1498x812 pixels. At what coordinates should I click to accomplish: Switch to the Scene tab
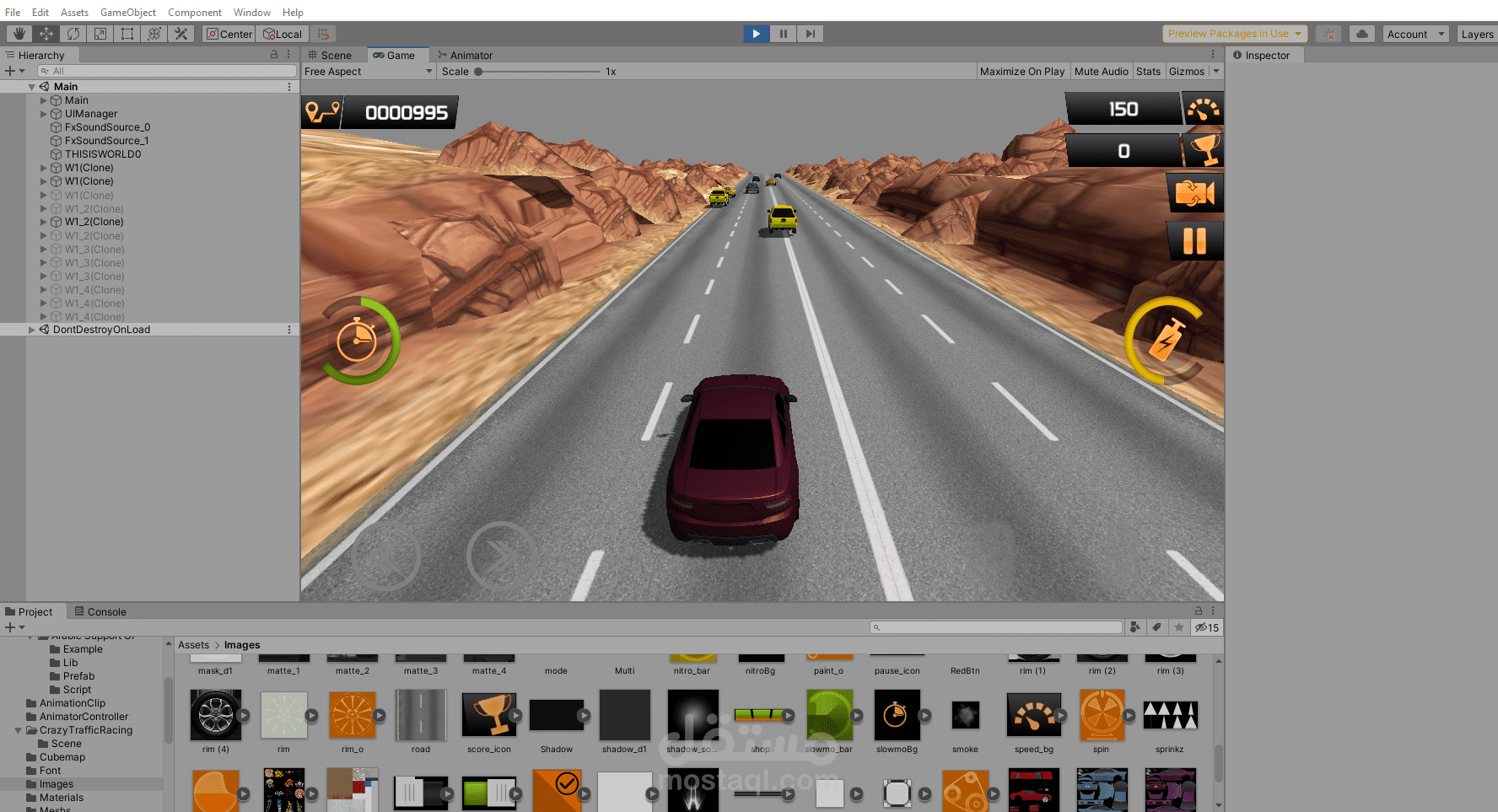click(331, 55)
